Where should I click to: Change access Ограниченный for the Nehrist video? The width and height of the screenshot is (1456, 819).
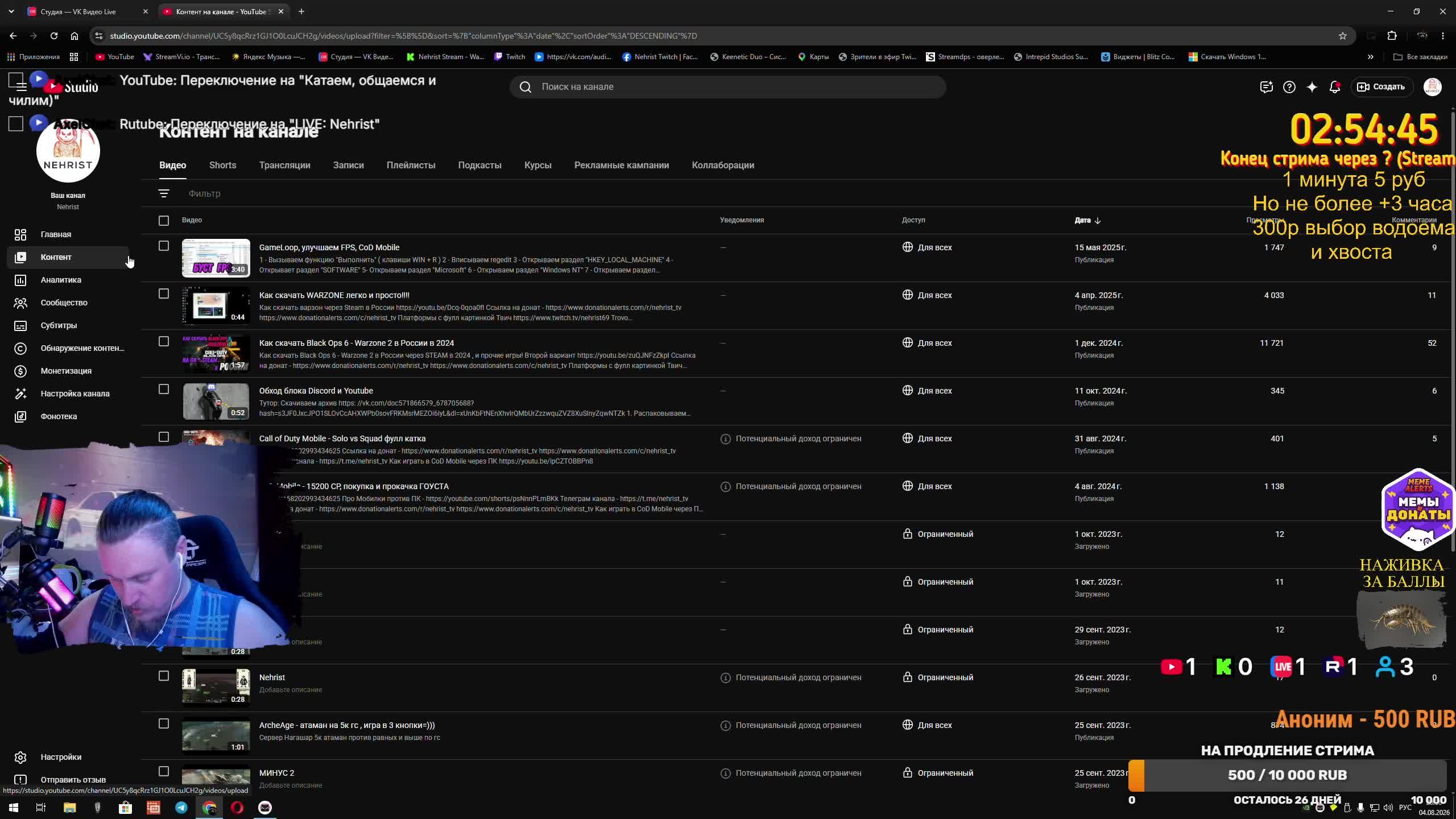click(938, 677)
